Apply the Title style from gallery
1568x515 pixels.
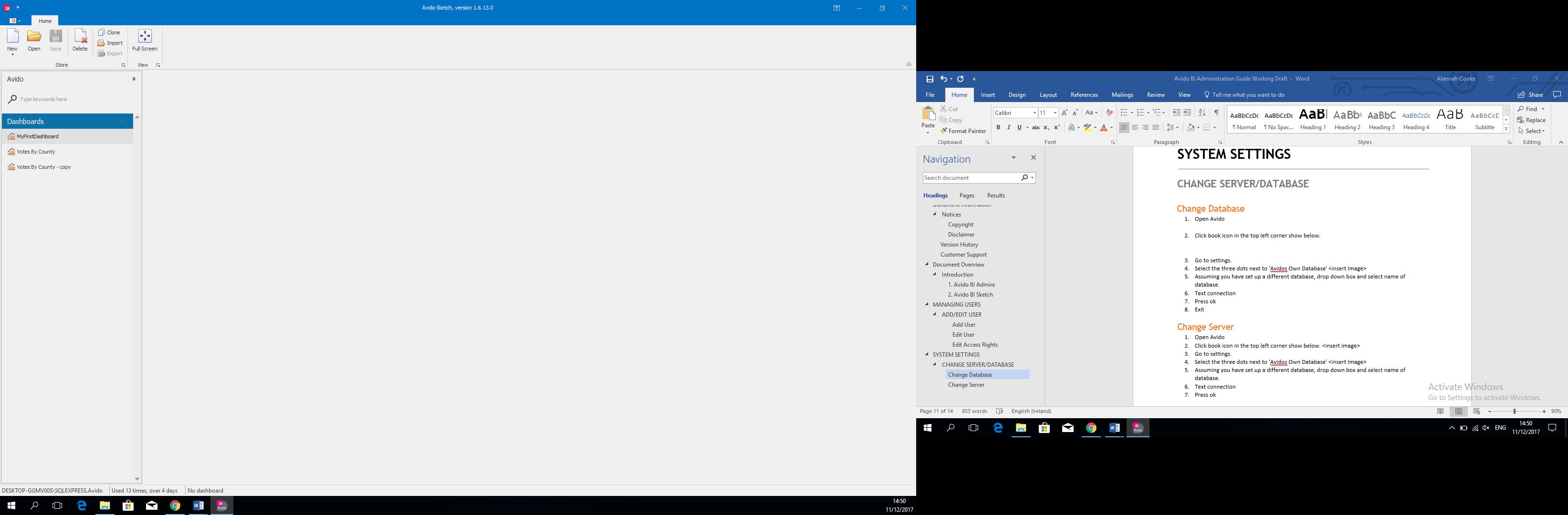point(1451,119)
